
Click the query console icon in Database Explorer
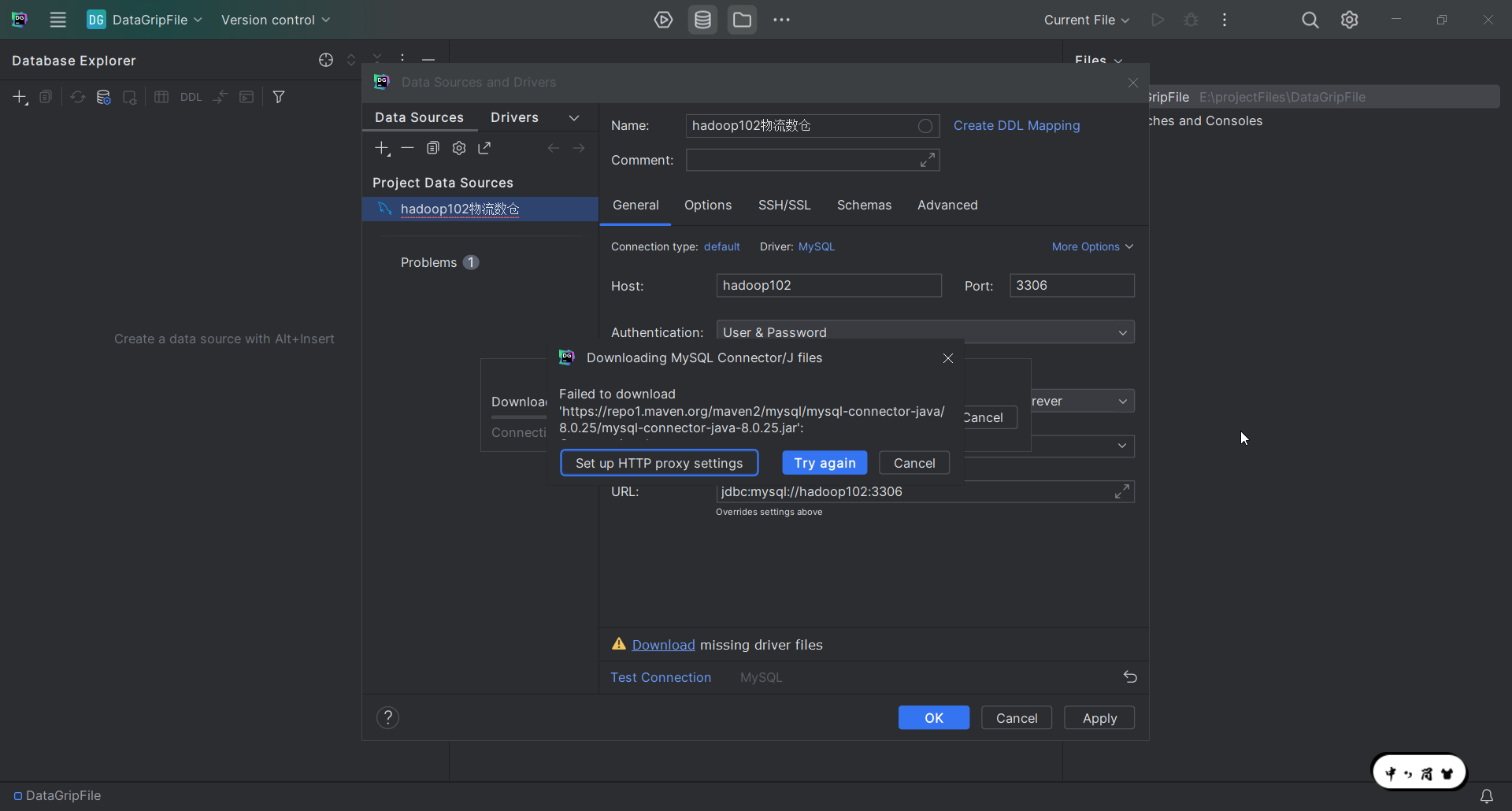pyautogui.click(x=246, y=97)
